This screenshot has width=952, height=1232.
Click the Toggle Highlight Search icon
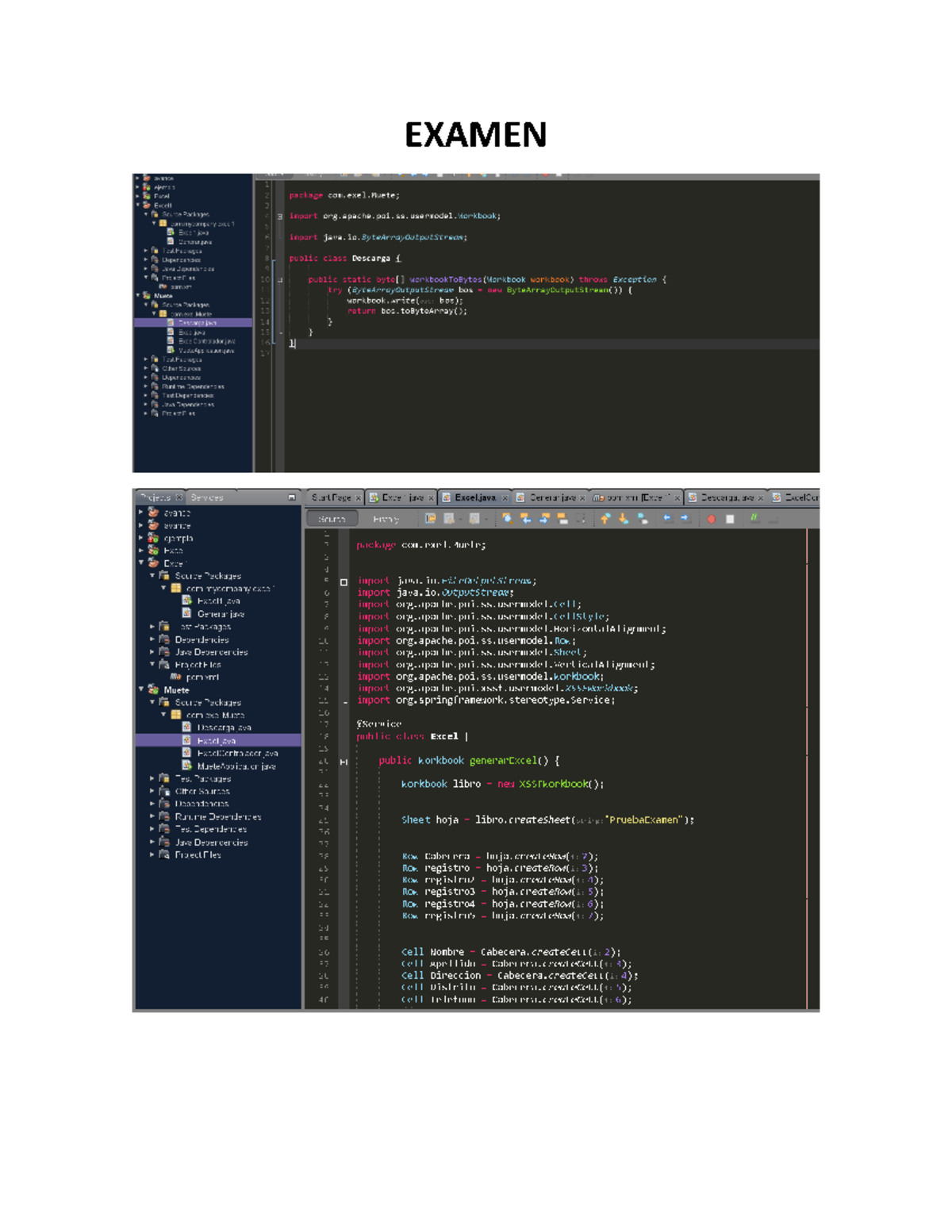tap(562, 519)
